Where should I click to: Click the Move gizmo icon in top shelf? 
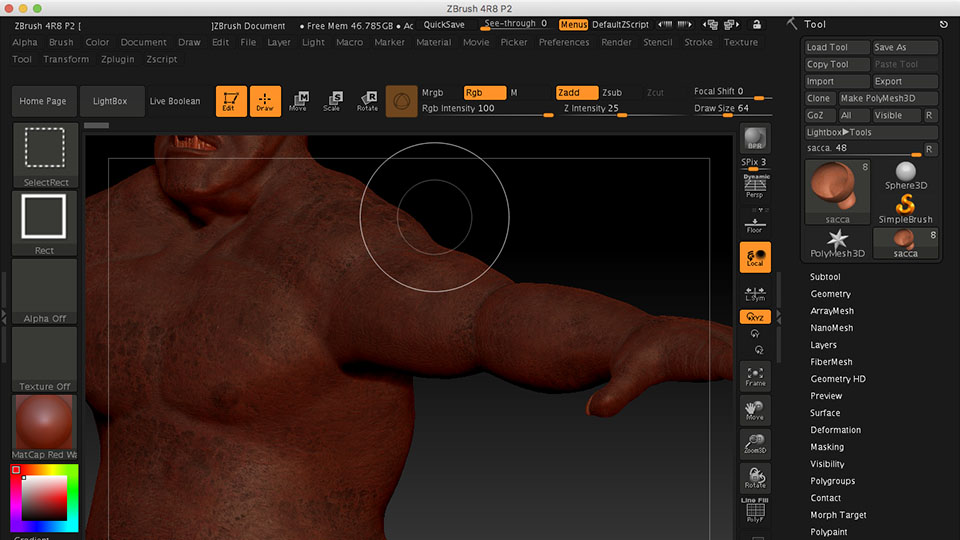click(298, 101)
